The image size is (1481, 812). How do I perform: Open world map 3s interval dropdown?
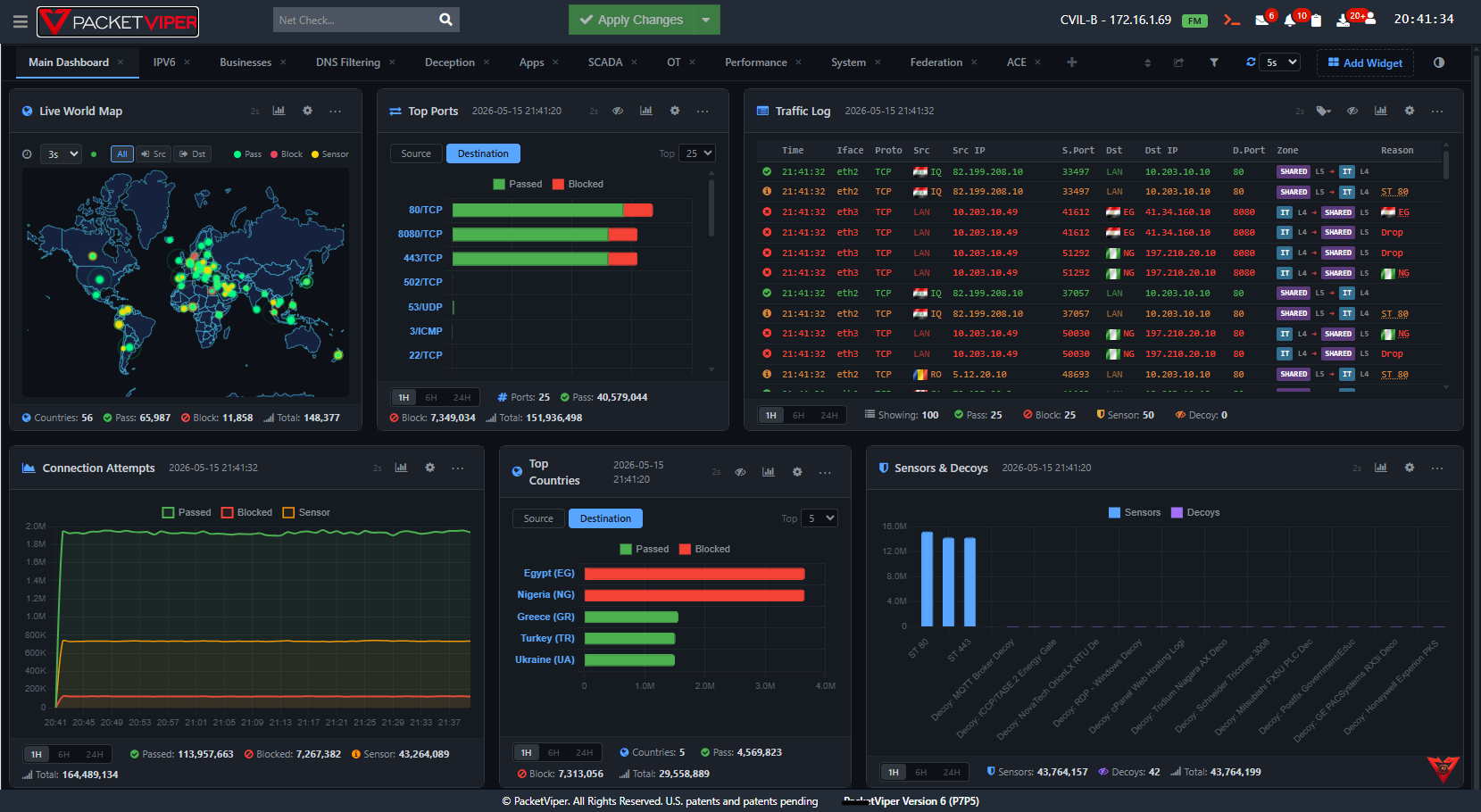[62, 153]
